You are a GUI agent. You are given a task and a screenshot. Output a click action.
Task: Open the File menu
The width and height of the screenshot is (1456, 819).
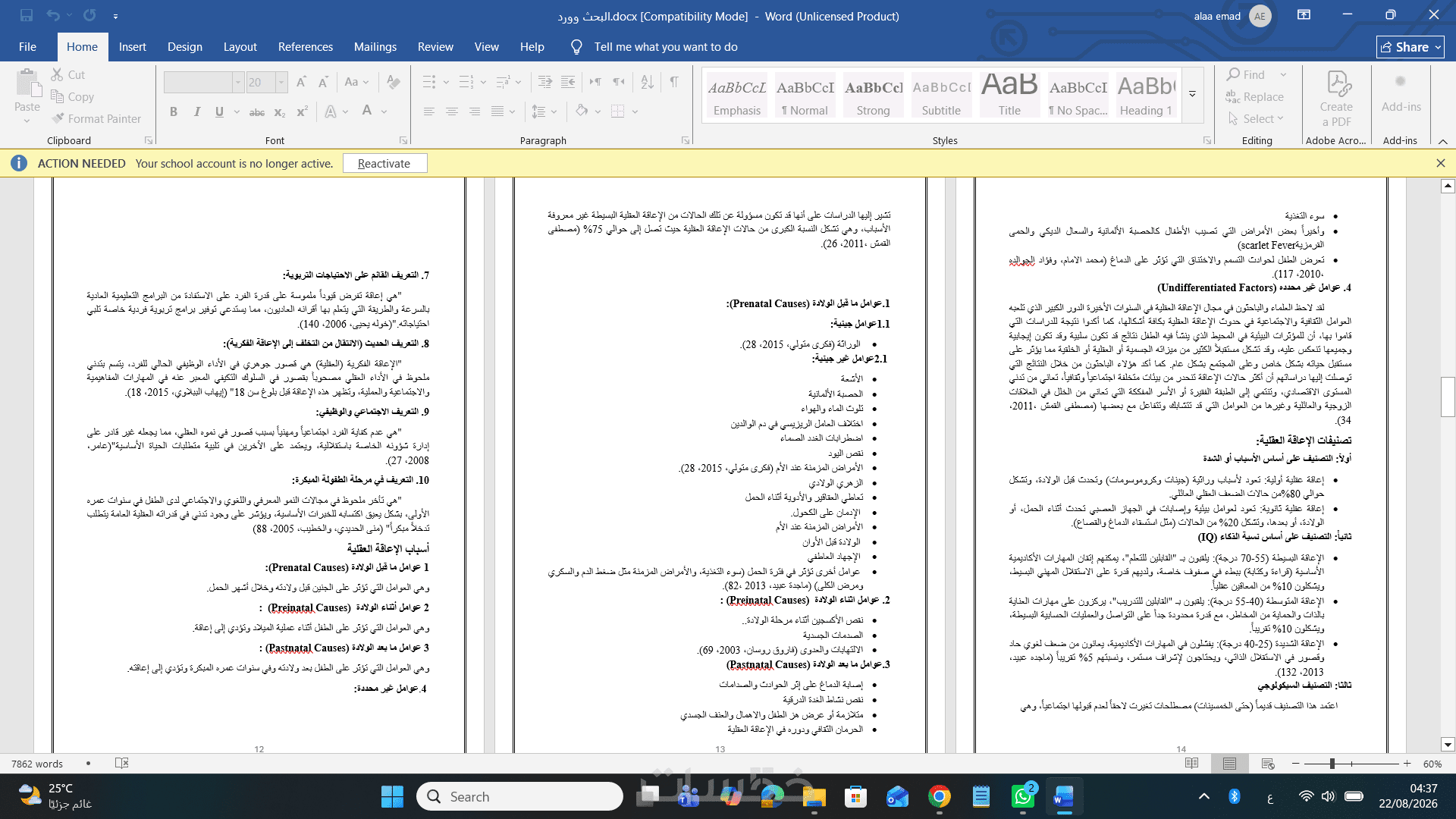coord(27,46)
